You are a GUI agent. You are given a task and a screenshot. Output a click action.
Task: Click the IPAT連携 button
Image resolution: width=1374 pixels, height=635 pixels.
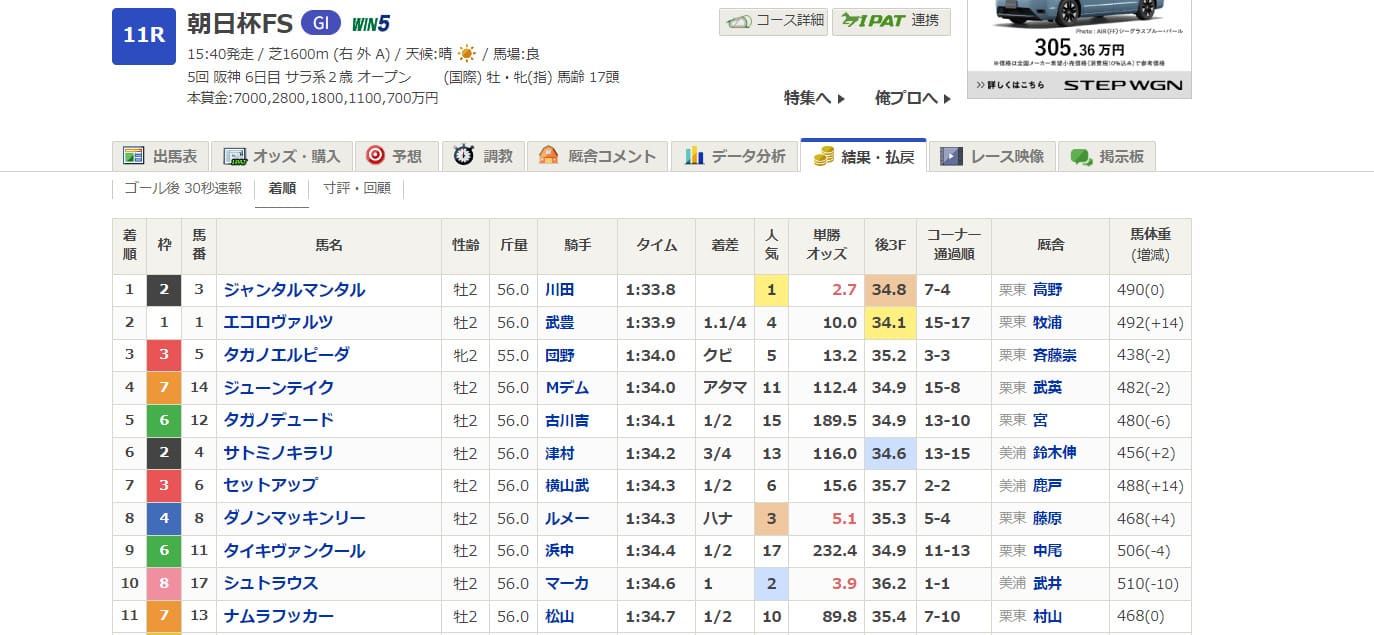(891, 21)
